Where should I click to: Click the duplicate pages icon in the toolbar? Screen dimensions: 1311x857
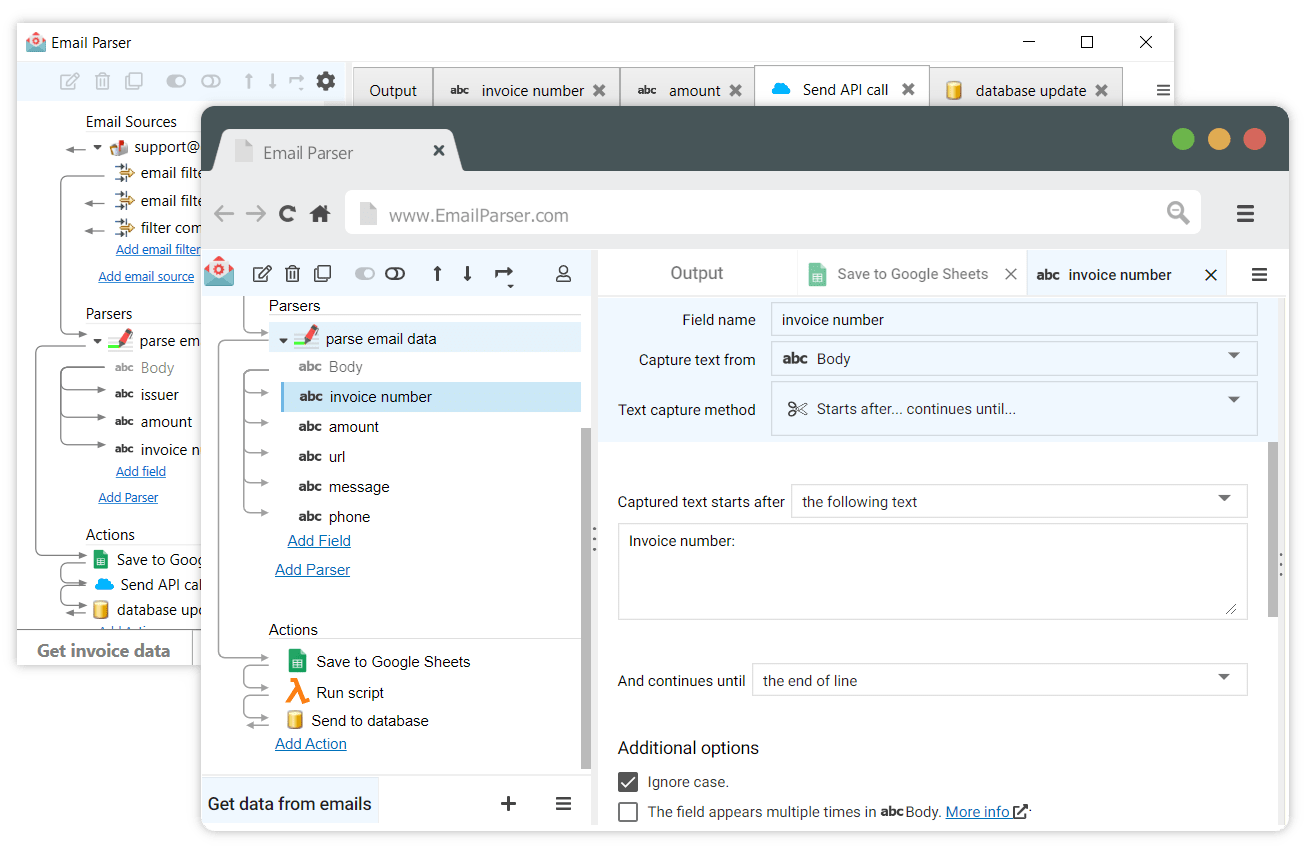[x=322, y=273]
